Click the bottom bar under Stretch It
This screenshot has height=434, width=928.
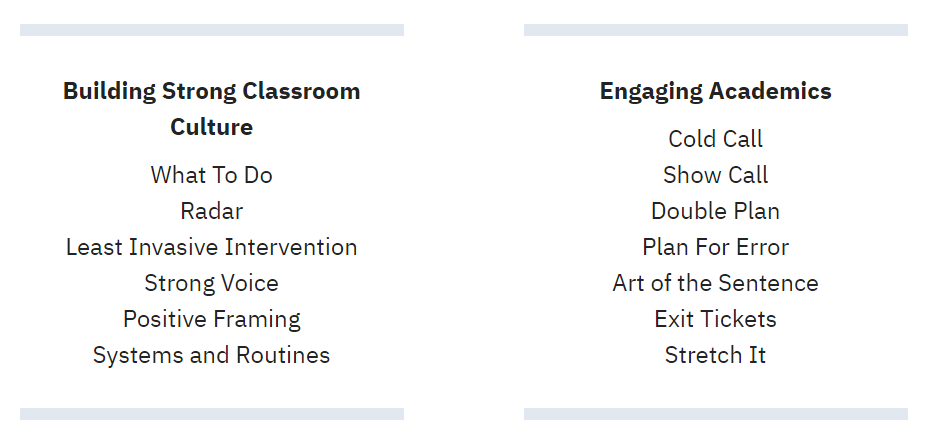point(716,414)
